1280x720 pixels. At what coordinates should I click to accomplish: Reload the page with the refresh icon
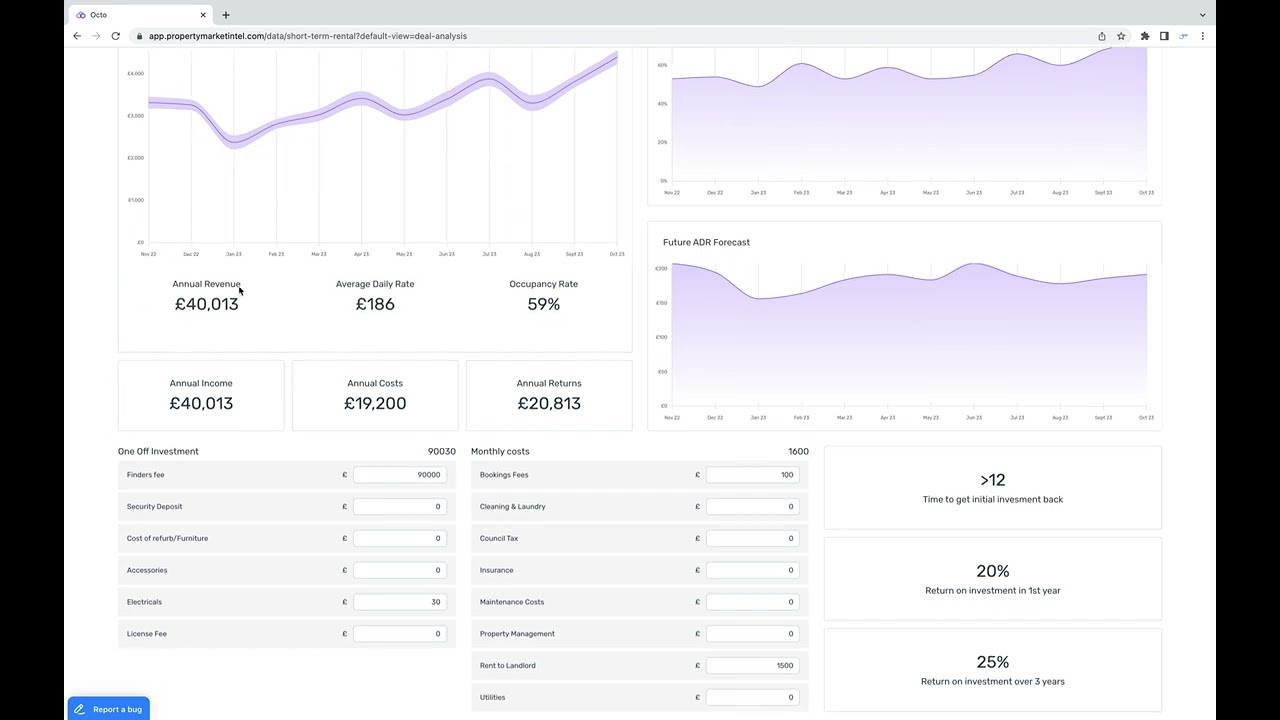pyautogui.click(x=116, y=36)
